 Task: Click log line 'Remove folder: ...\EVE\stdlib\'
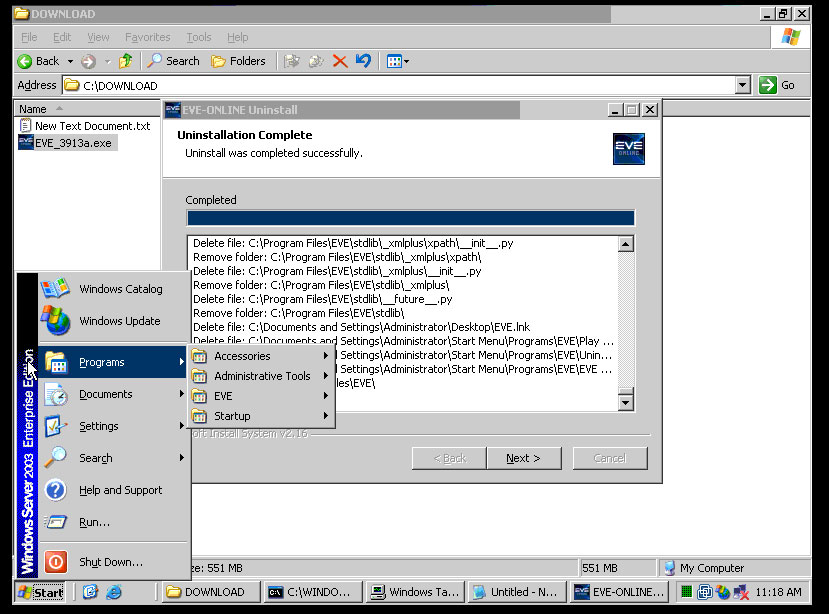click(x=299, y=313)
